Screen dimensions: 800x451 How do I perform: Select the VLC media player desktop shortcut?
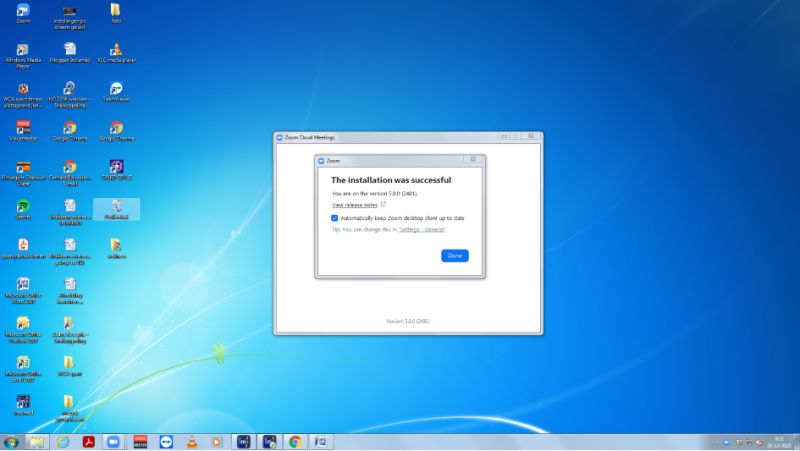tap(116, 53)
